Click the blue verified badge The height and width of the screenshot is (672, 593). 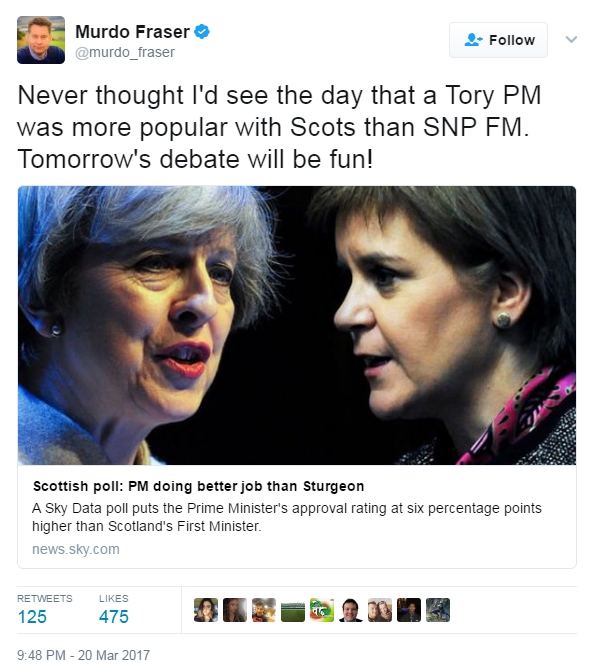202,32
